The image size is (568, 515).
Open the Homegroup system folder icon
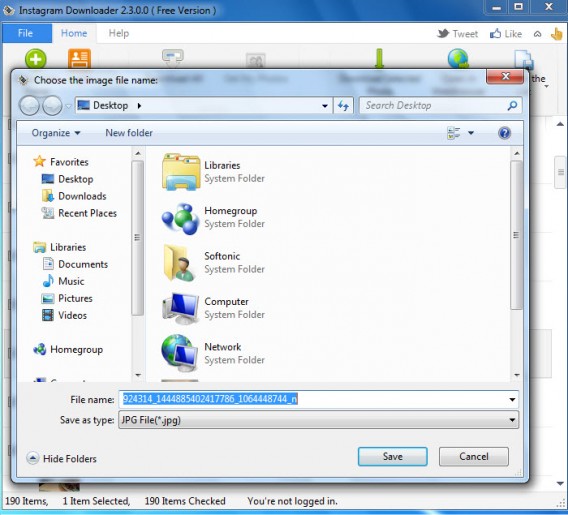[180, 219]
